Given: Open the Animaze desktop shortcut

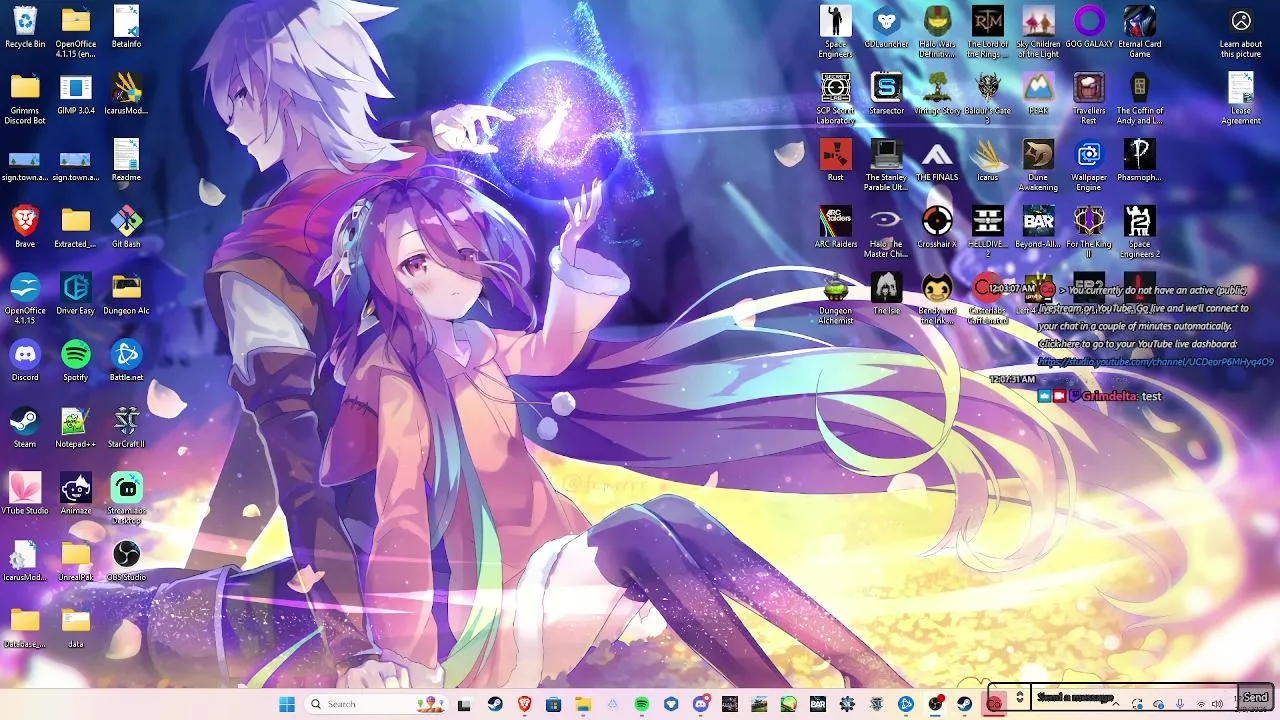Looking at the screenshot, I should coord(75,495).
